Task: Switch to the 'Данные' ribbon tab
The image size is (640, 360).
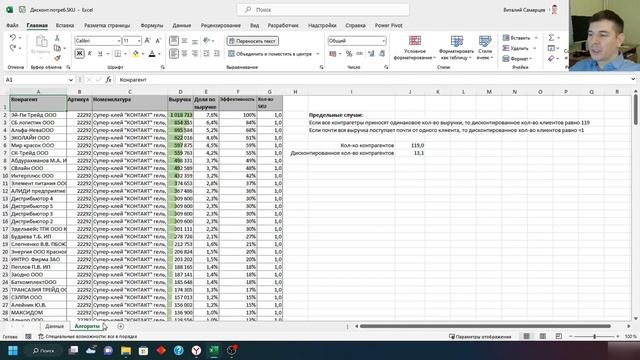Action: point(182,25)
